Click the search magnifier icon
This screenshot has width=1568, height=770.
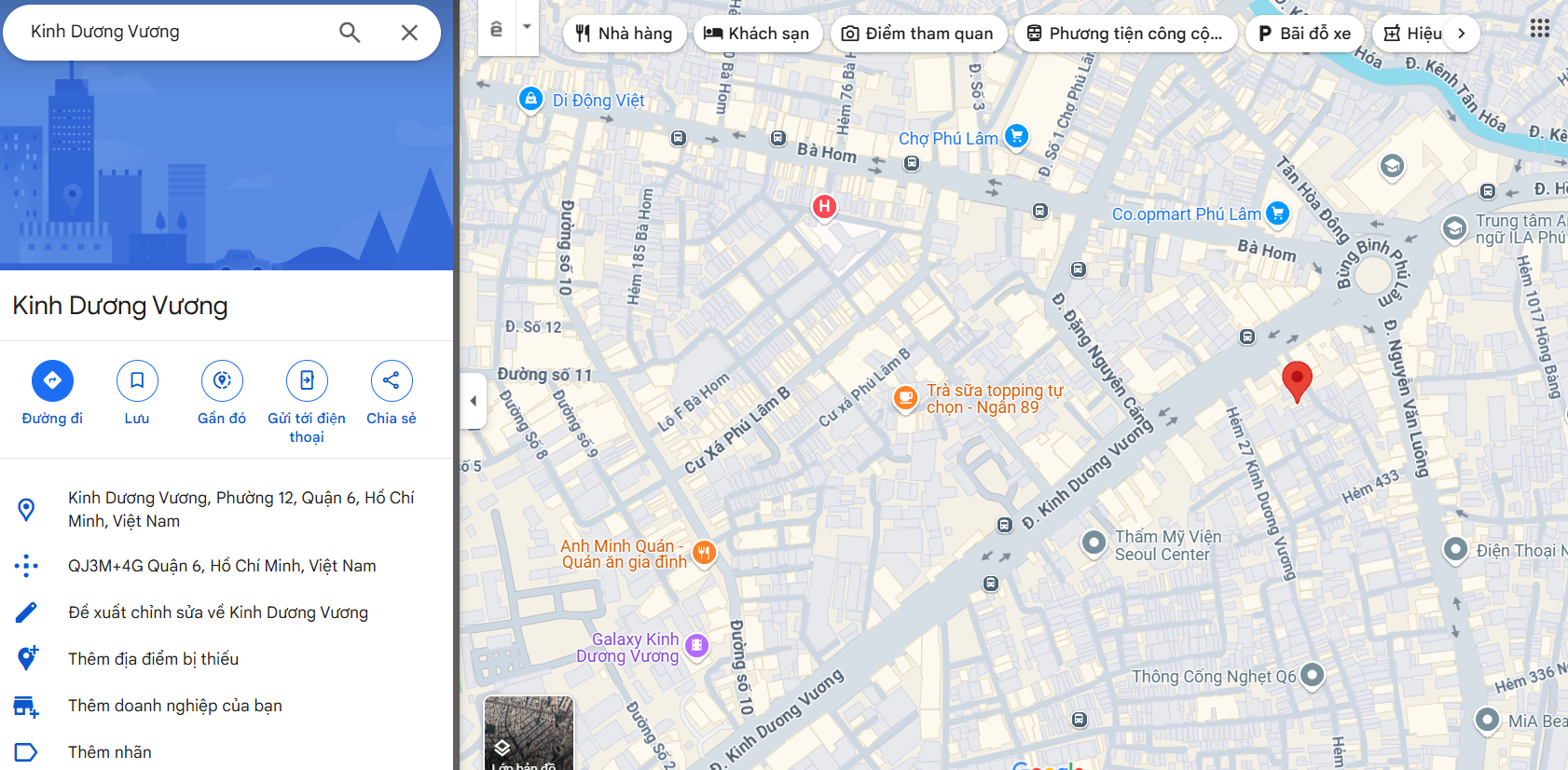pyautogui.click(x=350, y=33)
